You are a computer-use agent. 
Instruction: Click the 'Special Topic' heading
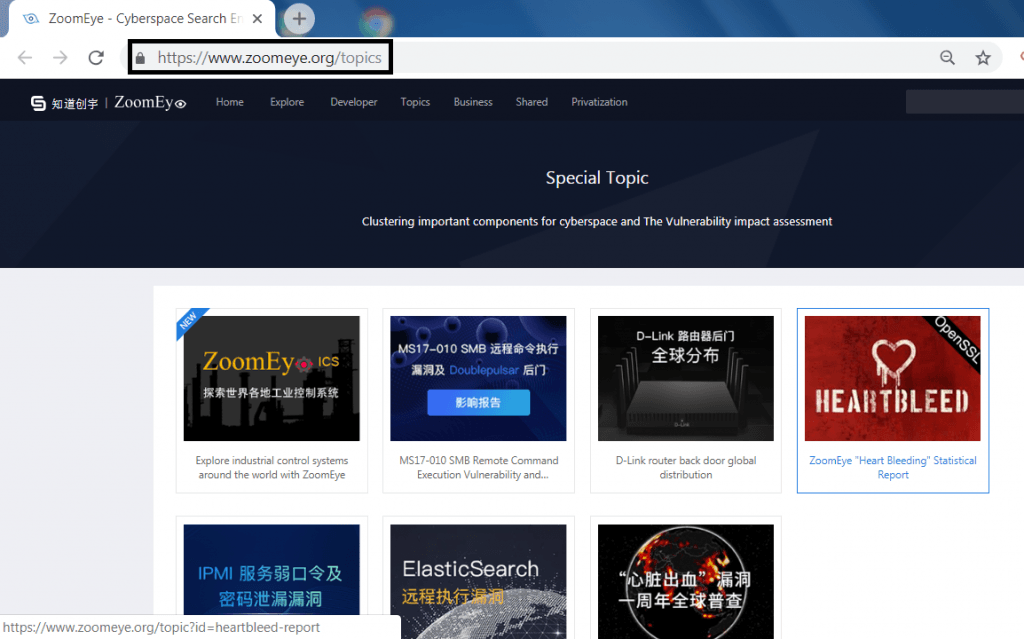pyautogui.click(x=597, y=178)
